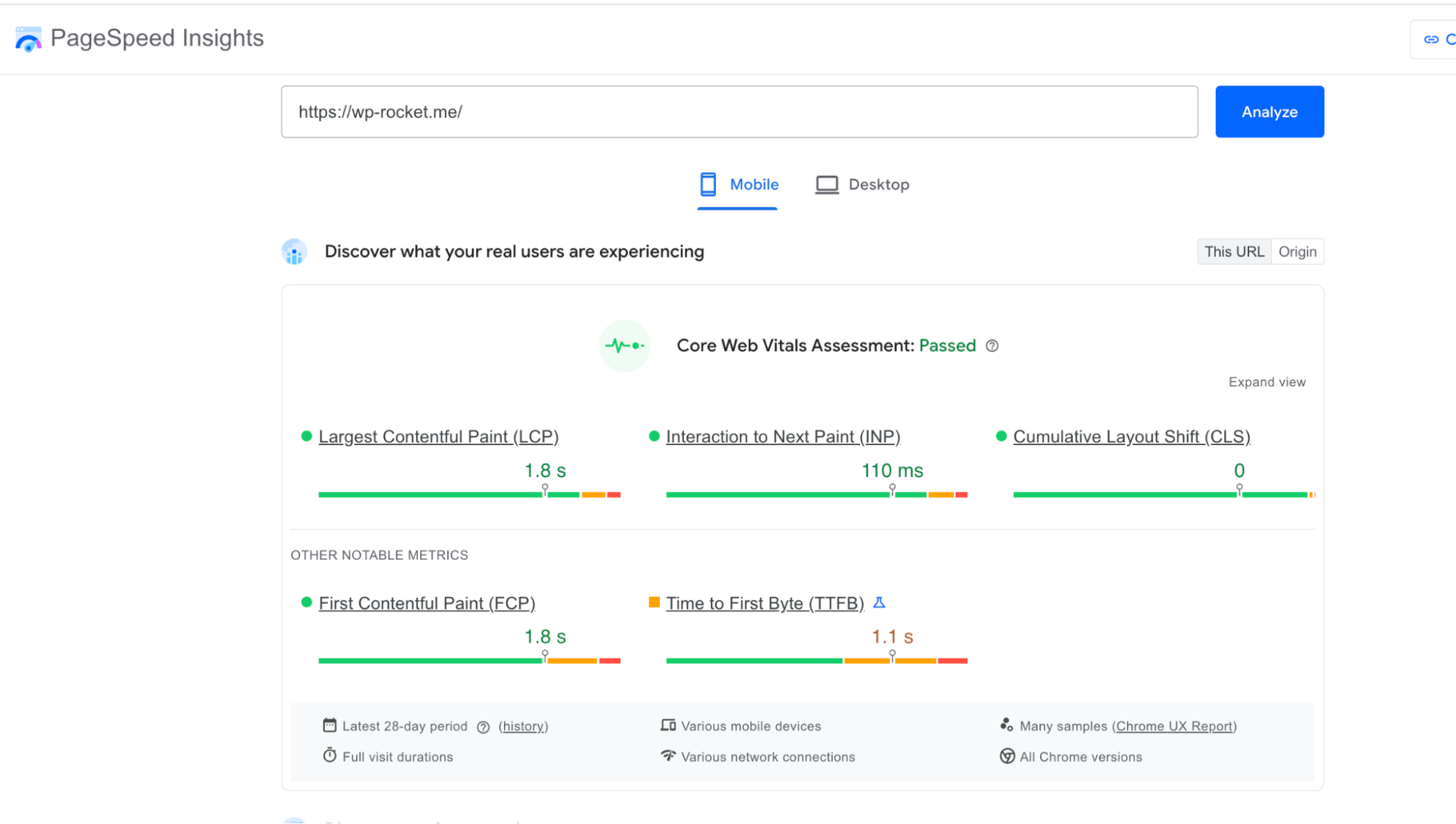The height and width of the screenshot is (824, 1456).
Task: Click the 'Latest 28-day period' text
Action: click(x=405, y=726)
